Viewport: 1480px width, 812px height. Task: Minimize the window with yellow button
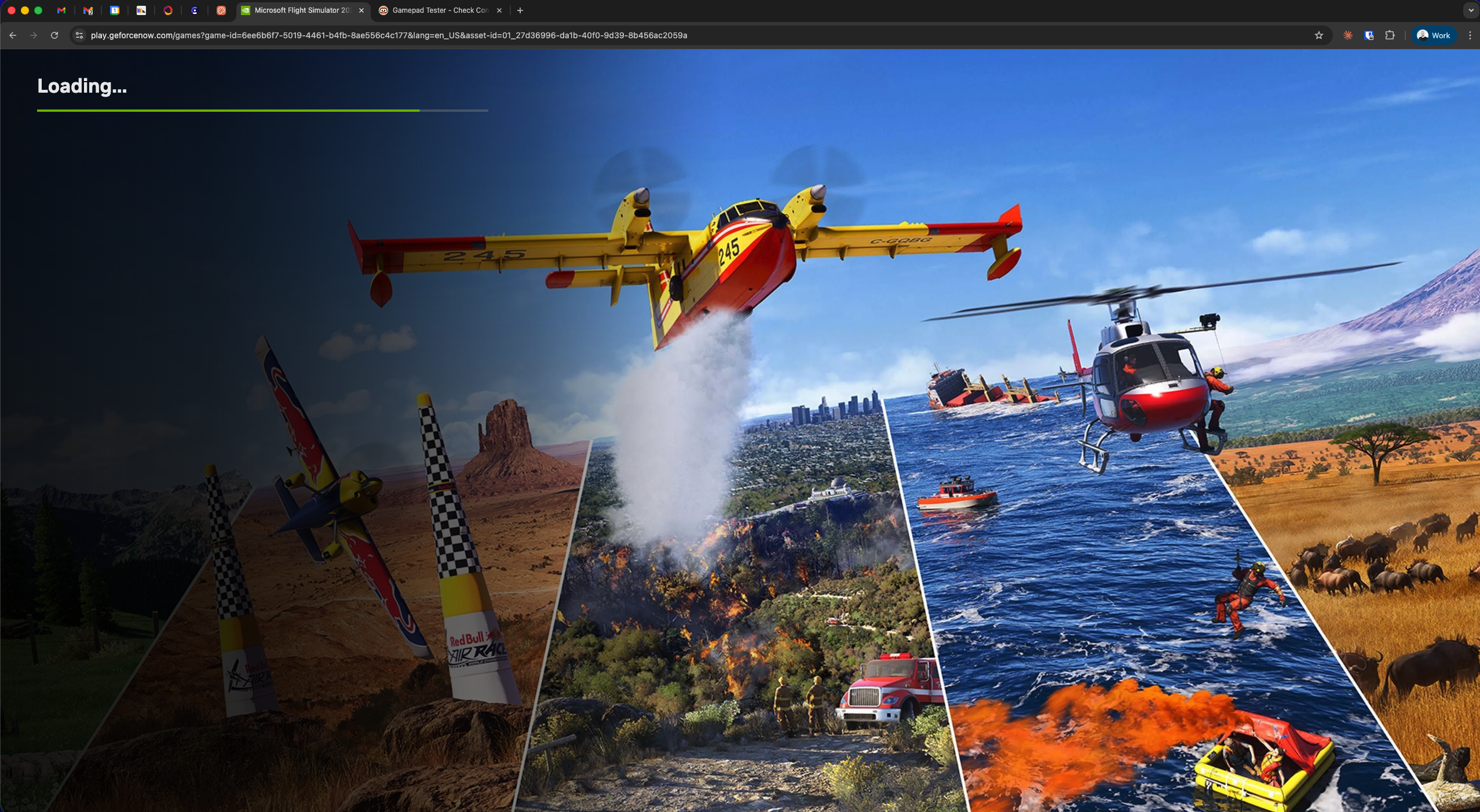pyautogui.click(x=25, y=10)
